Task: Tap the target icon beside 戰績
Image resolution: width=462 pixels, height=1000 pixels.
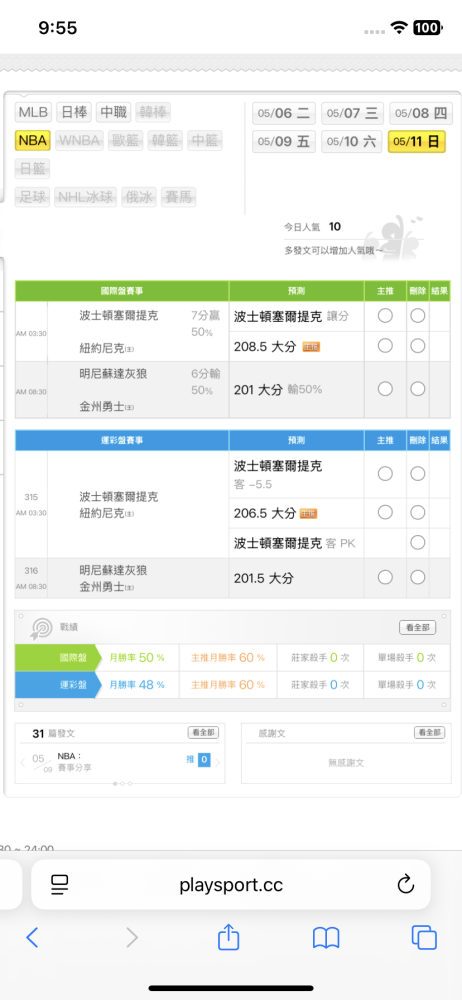Action: (x=41, y=628)
